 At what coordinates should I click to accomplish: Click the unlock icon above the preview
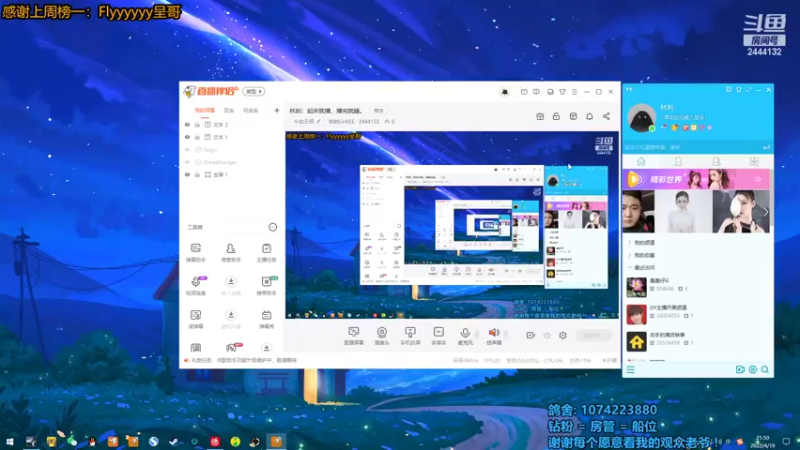click(x=556, y=116)
